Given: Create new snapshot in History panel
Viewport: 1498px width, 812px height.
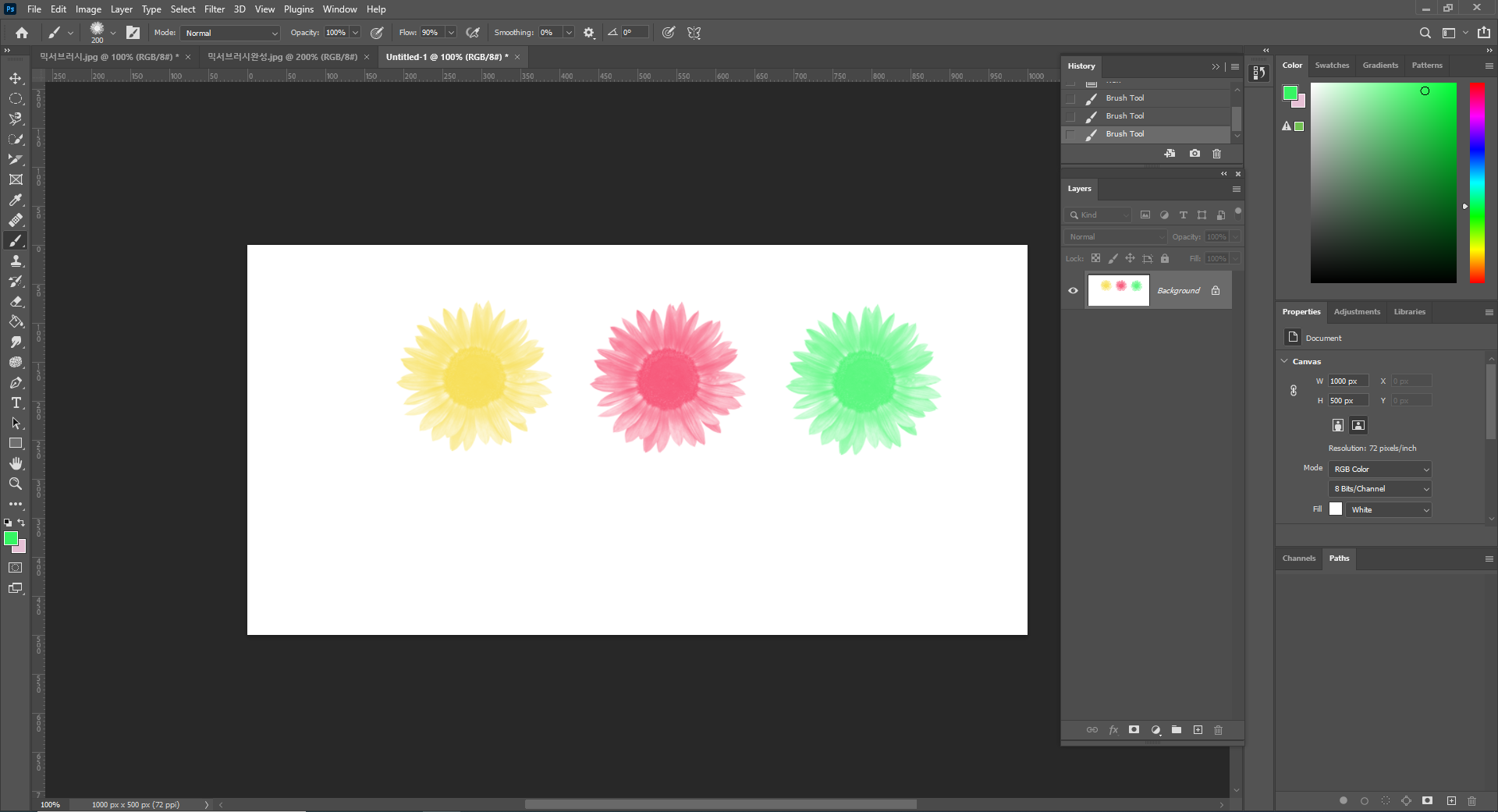Looking at the screenshot, I should [1194, 154].
